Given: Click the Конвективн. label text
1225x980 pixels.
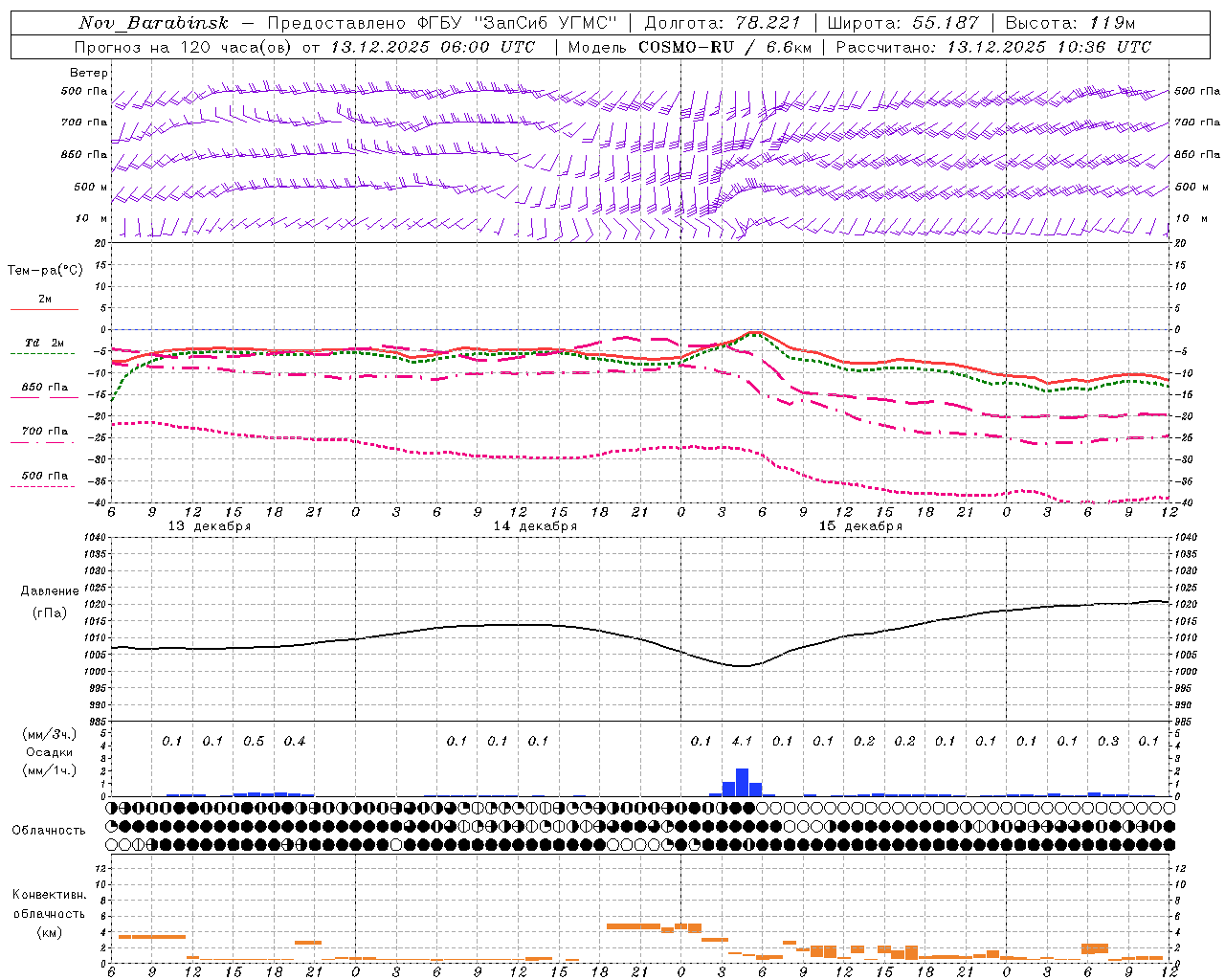Looking at the screenshot, I should click(49, 895).
